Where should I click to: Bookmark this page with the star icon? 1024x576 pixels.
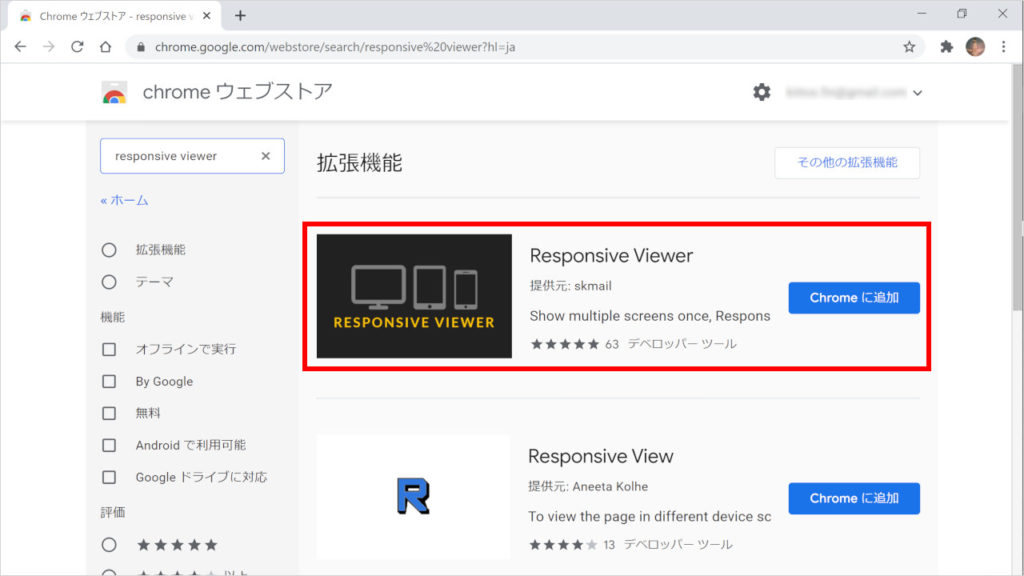coord(908,46)
